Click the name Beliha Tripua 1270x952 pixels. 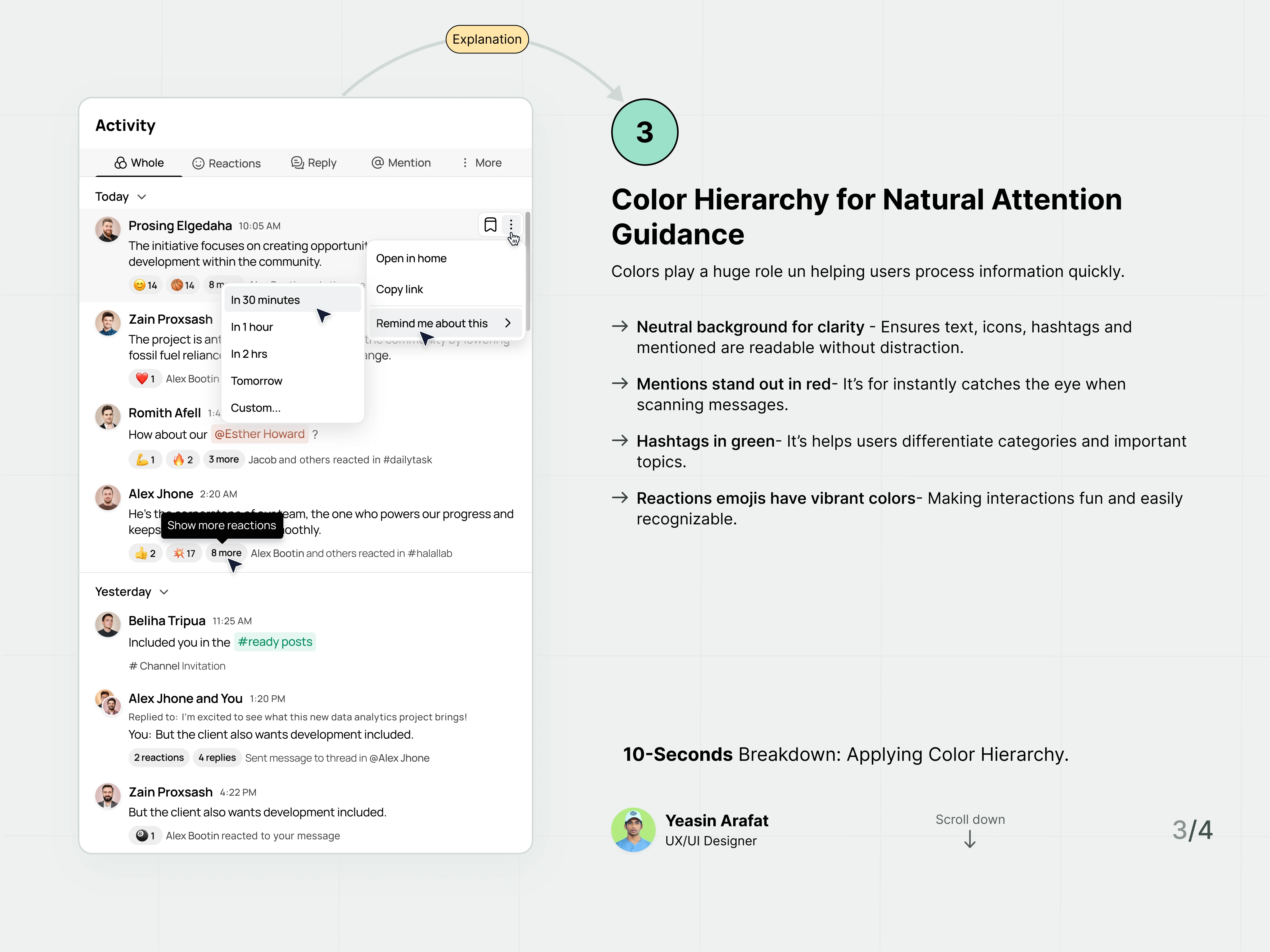[x=166, y=620]
